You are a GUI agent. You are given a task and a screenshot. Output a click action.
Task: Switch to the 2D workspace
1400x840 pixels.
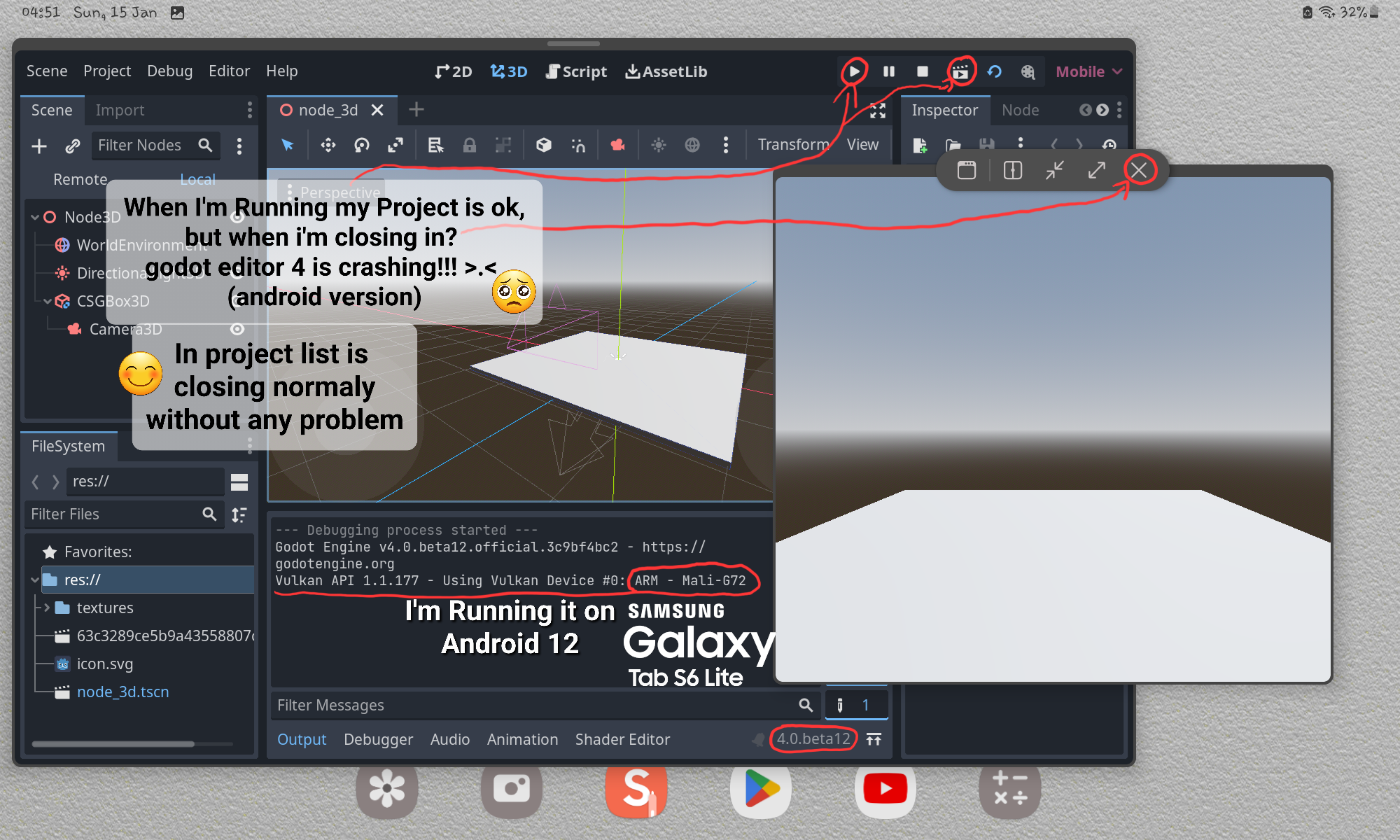pyautogui.click(x=454, y=71)
